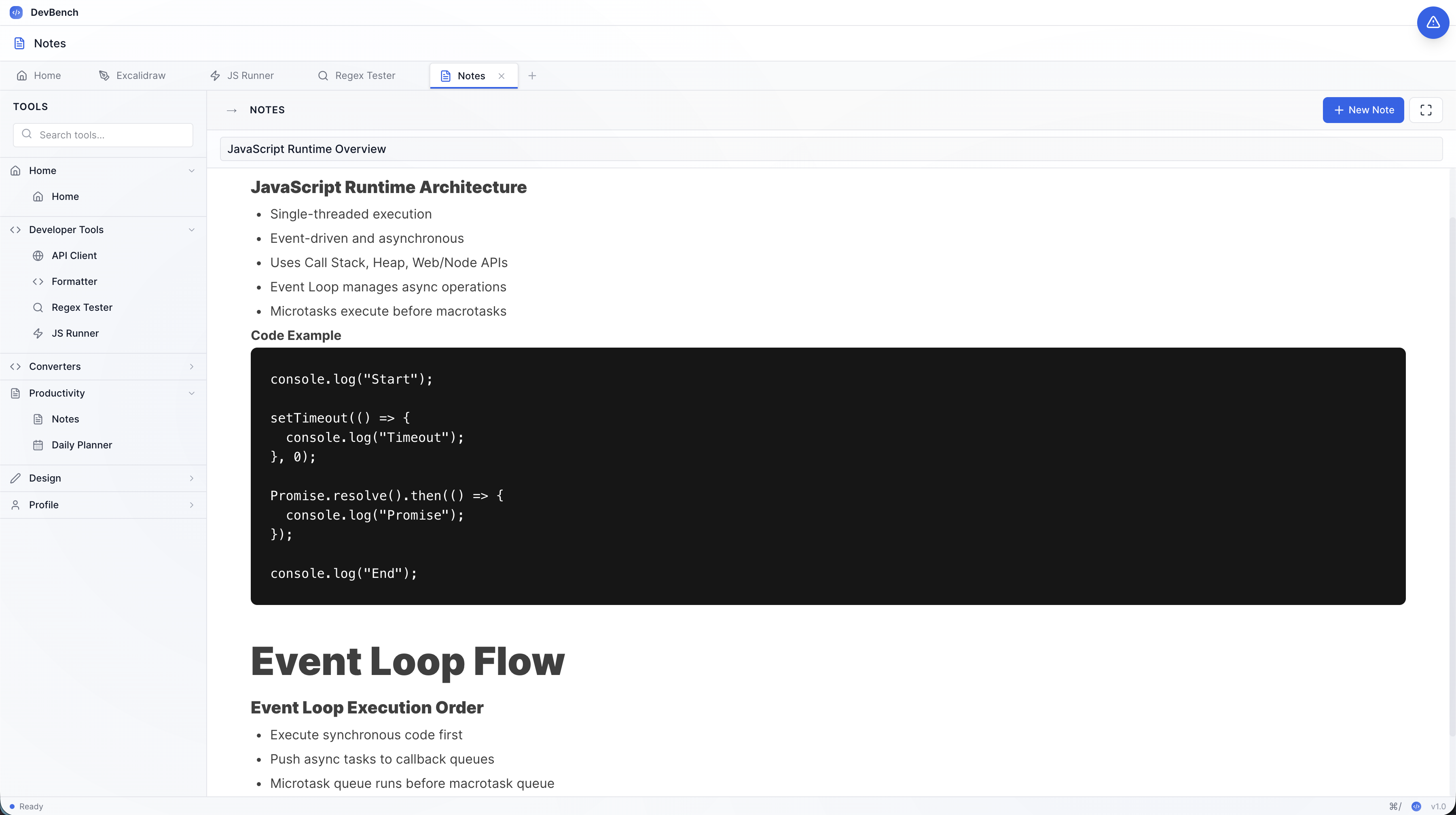Switch to the Excalidraw tab
Screen dimensions: 1456x815
132,75
